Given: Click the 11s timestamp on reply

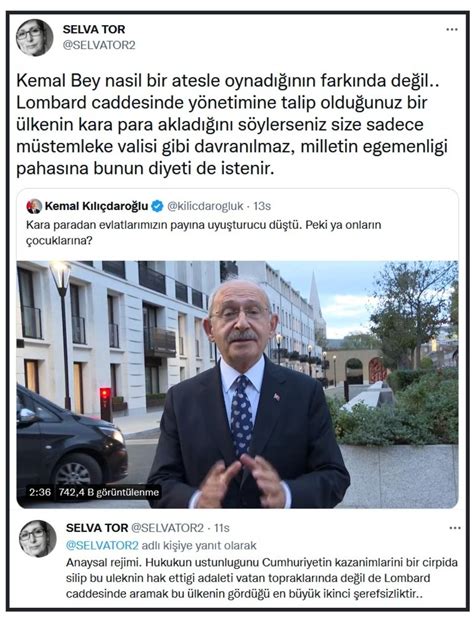Looking at the screenshot, I should point(222,528).
